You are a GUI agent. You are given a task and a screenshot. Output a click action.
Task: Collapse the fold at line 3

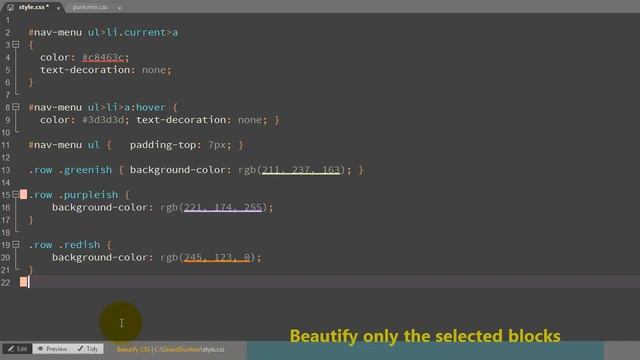(x=16, y=44)
